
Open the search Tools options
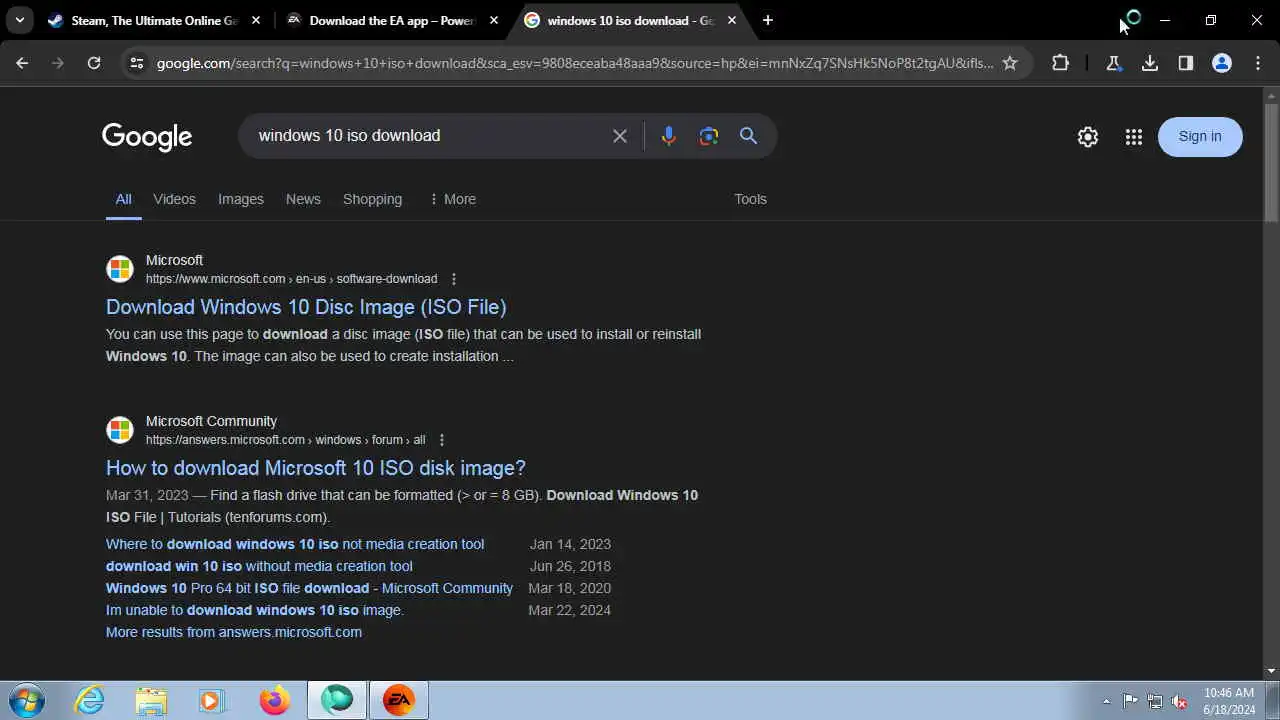[750, 199]
